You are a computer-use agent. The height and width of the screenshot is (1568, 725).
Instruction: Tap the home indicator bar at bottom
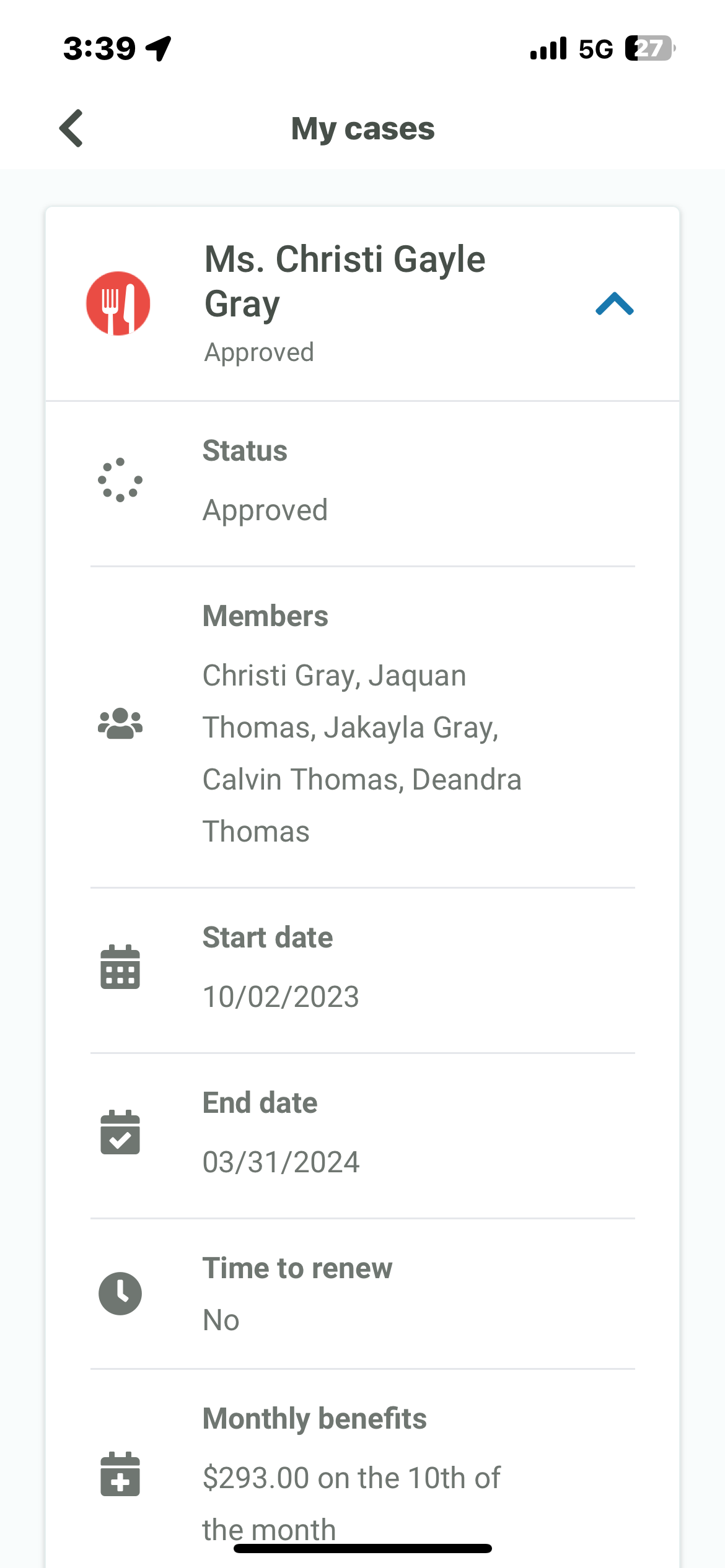point(362,1548)
